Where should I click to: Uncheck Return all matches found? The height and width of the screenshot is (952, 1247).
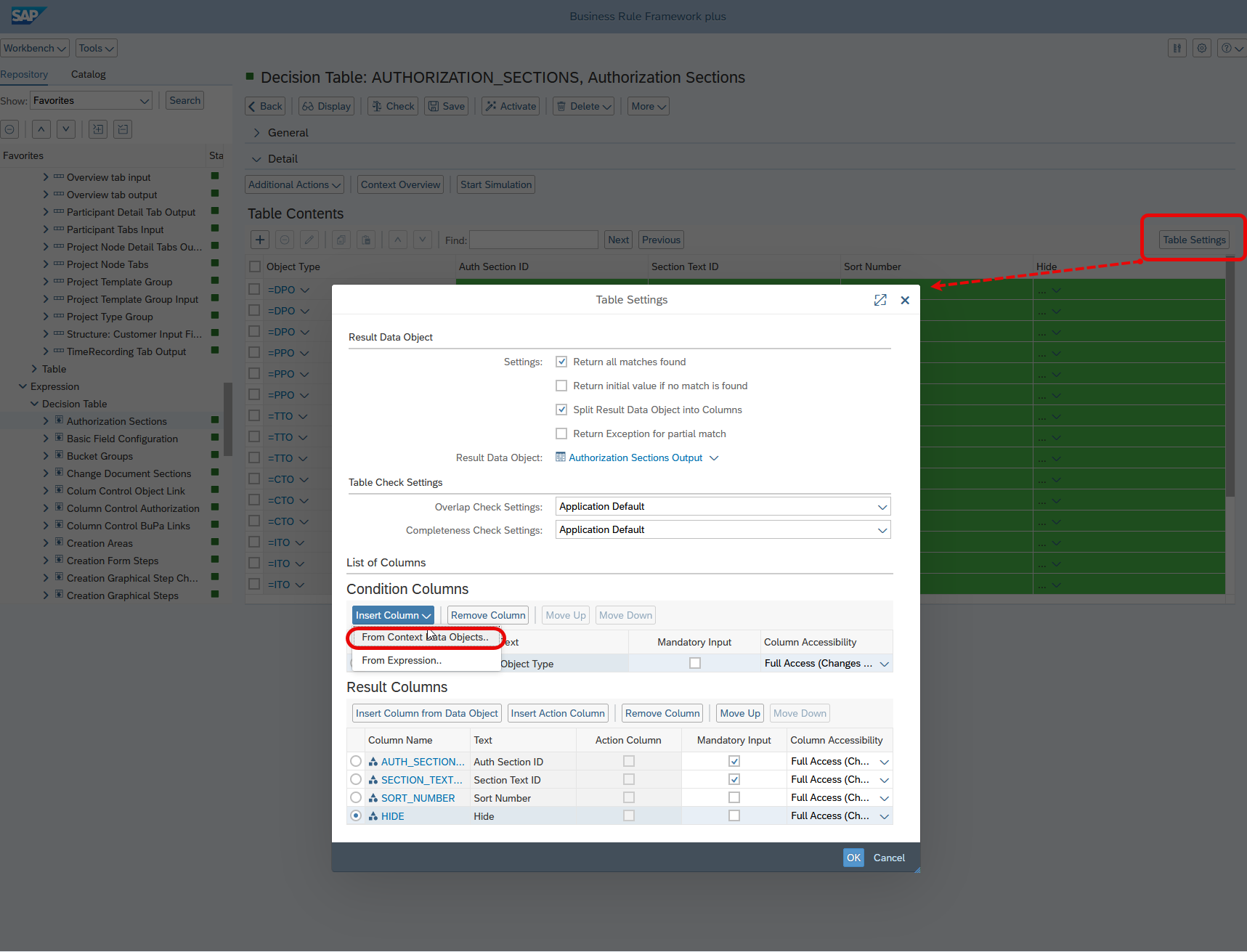561,362
